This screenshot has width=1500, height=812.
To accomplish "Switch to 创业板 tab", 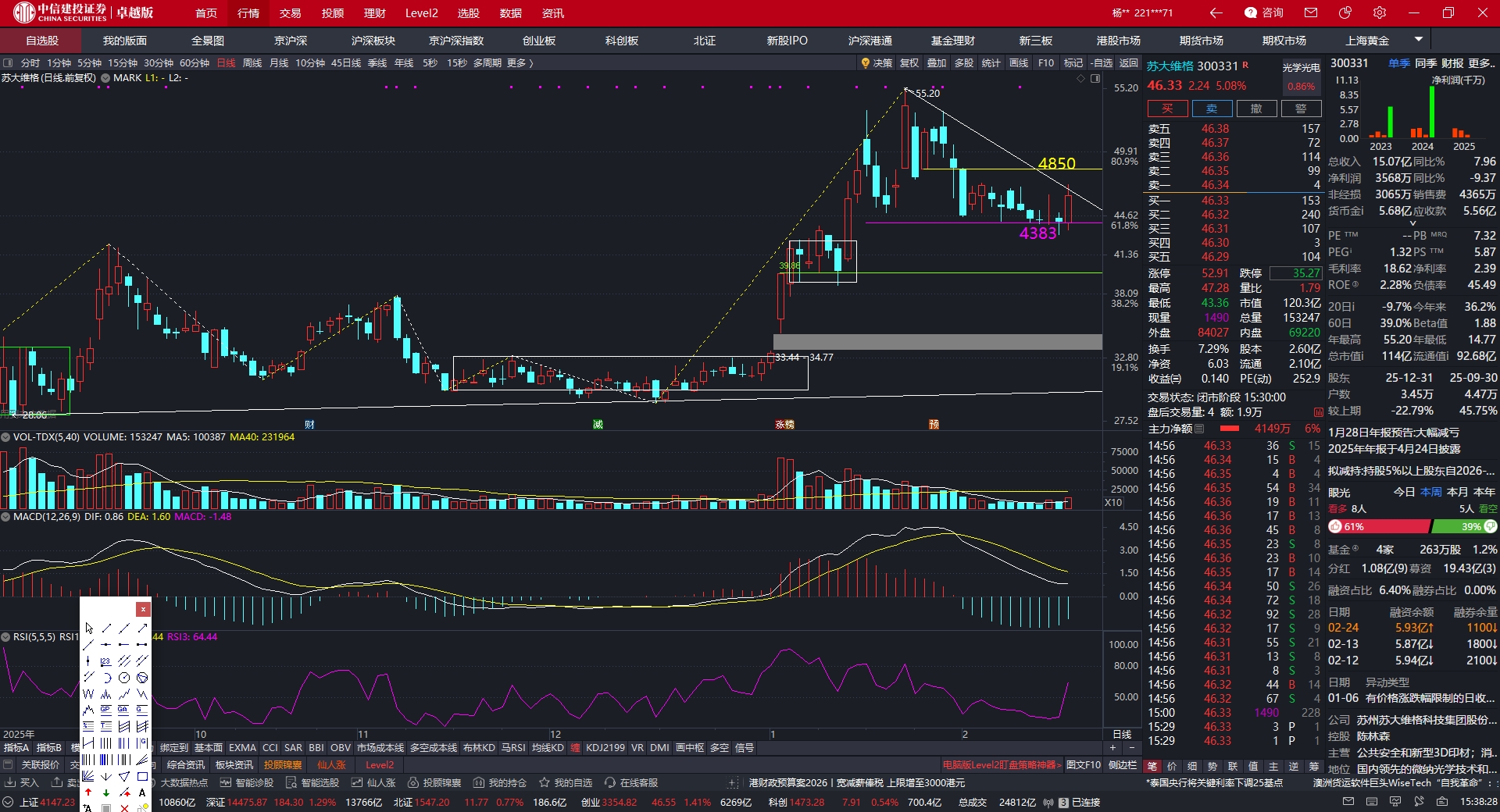I will 539,41.
